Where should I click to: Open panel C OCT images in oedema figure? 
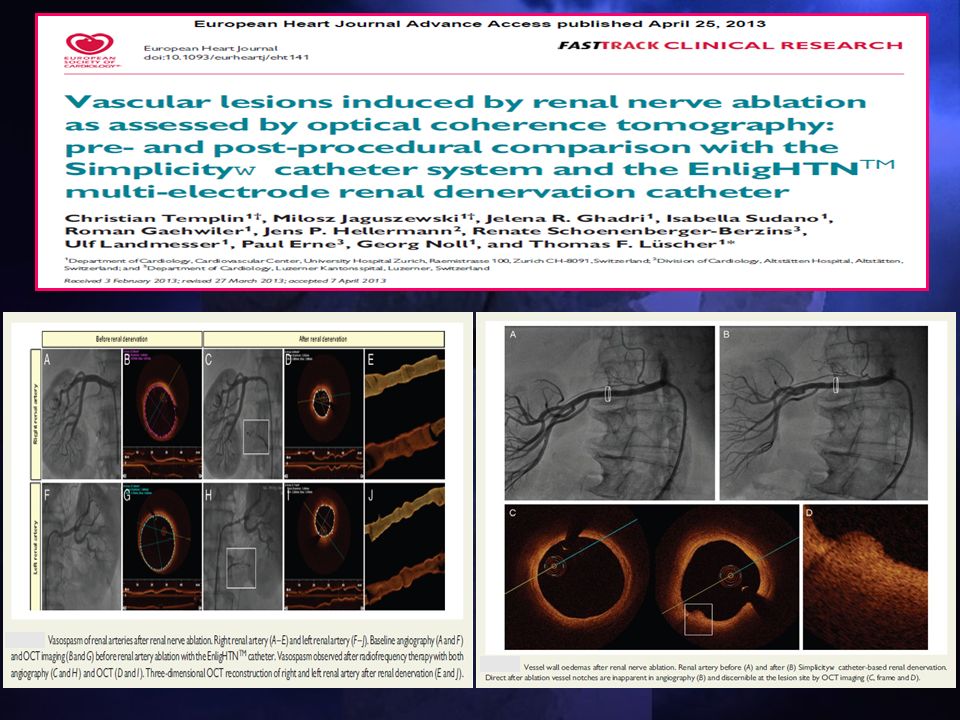point(652,577)
